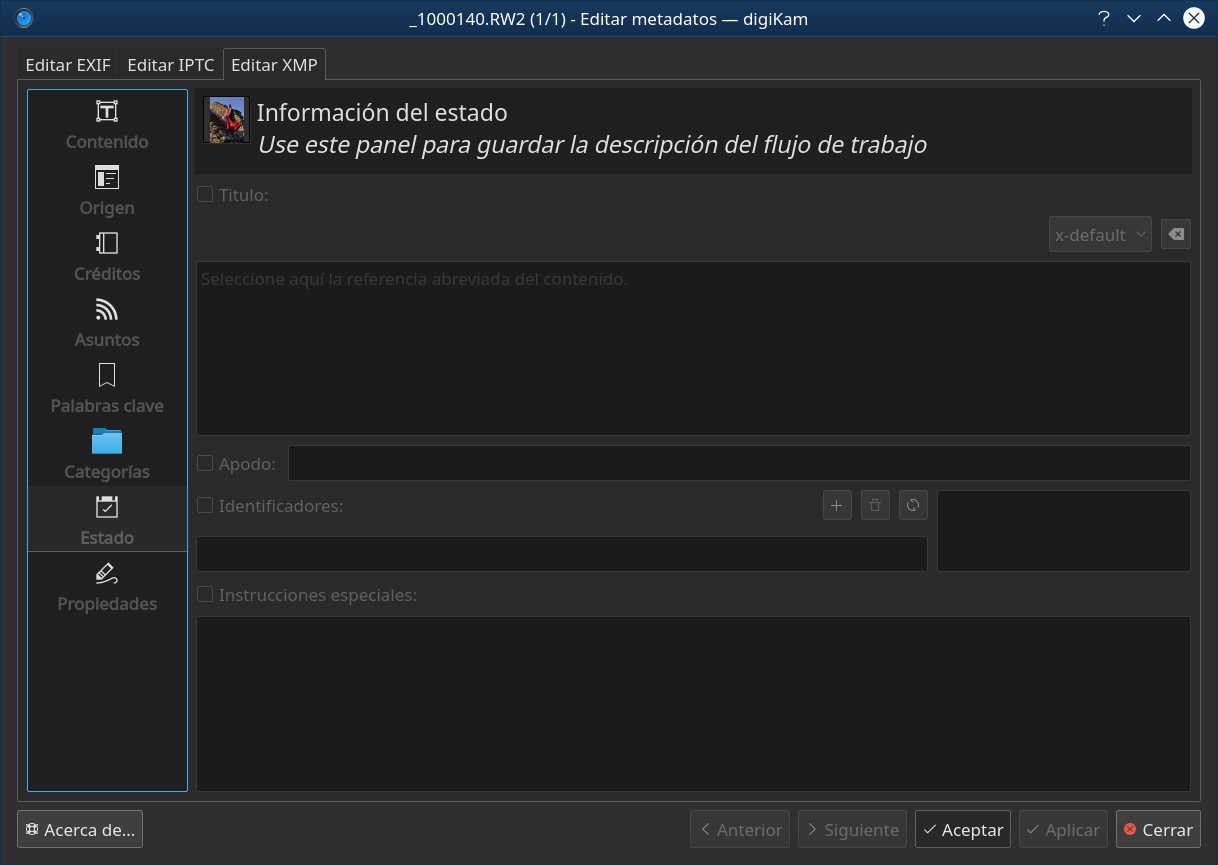Switch to the Editar IPTC tab
Image resolution: width=1218 pixels, height=865 pixels.
point(171,65)
